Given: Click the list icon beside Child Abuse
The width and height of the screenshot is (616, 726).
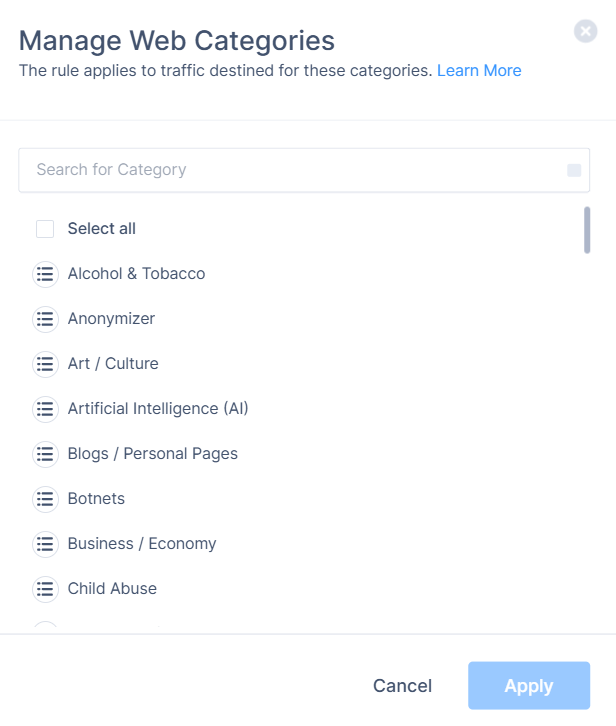Looking at the screenshot, I should point(45,589).
